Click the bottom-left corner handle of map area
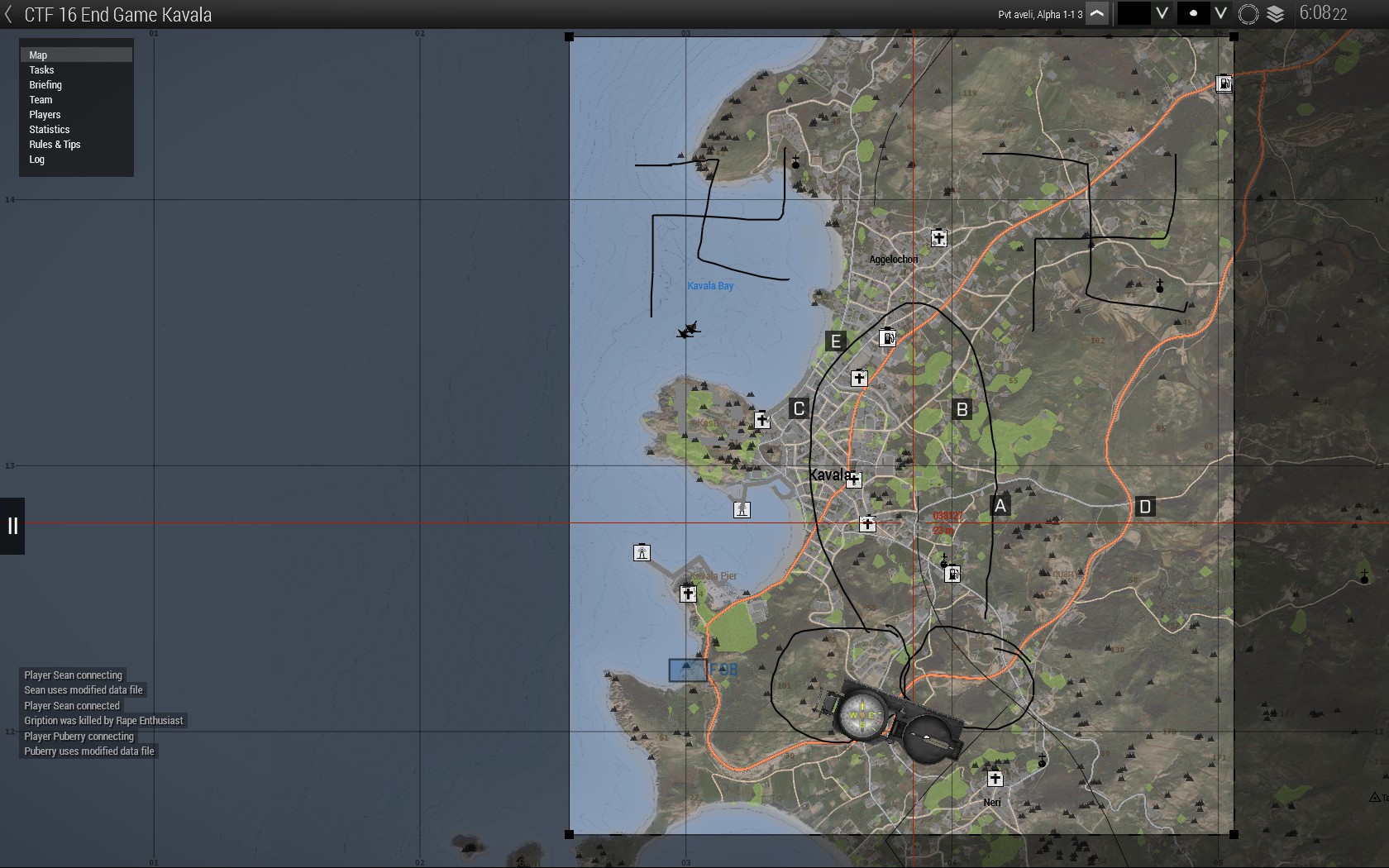The image size is (1389, 868). (x=569, y=834)
